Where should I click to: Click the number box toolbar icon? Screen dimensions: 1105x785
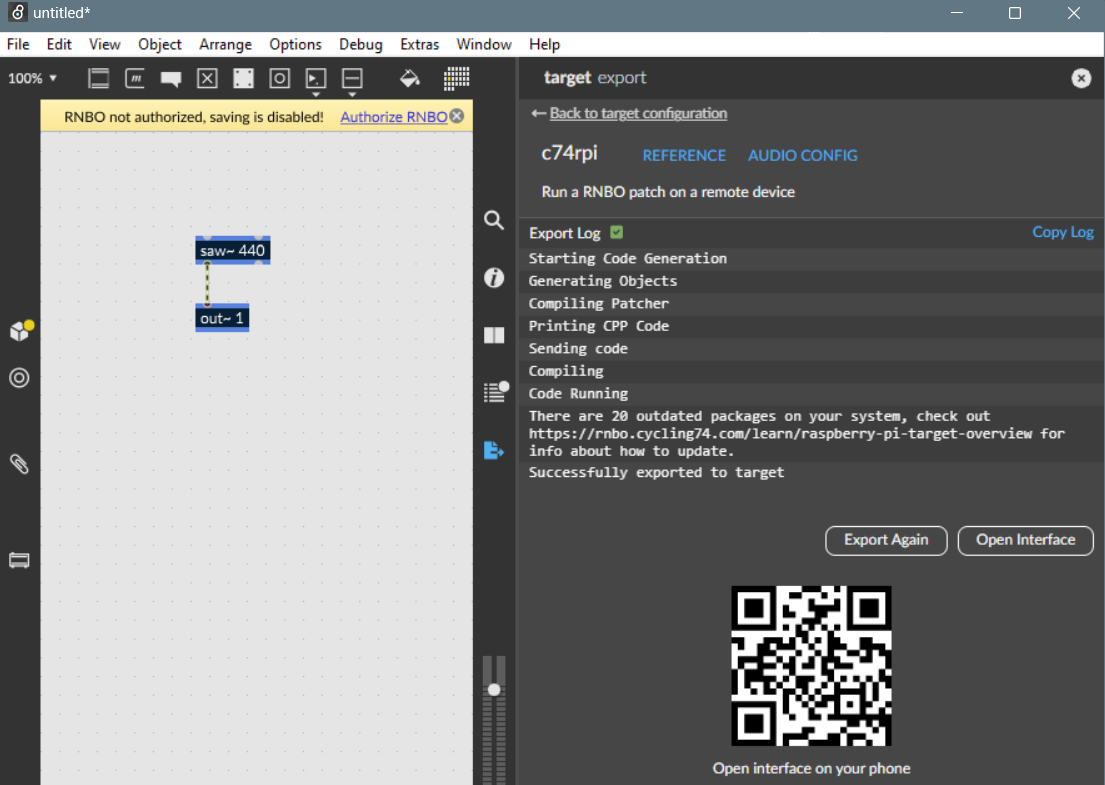point(316,78)
